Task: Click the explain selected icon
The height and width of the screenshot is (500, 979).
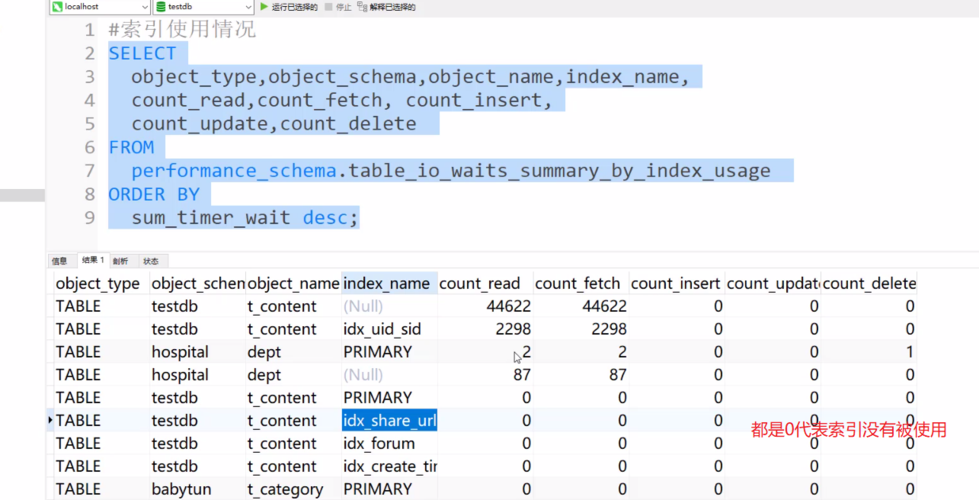Action: [x=362, y=7]
